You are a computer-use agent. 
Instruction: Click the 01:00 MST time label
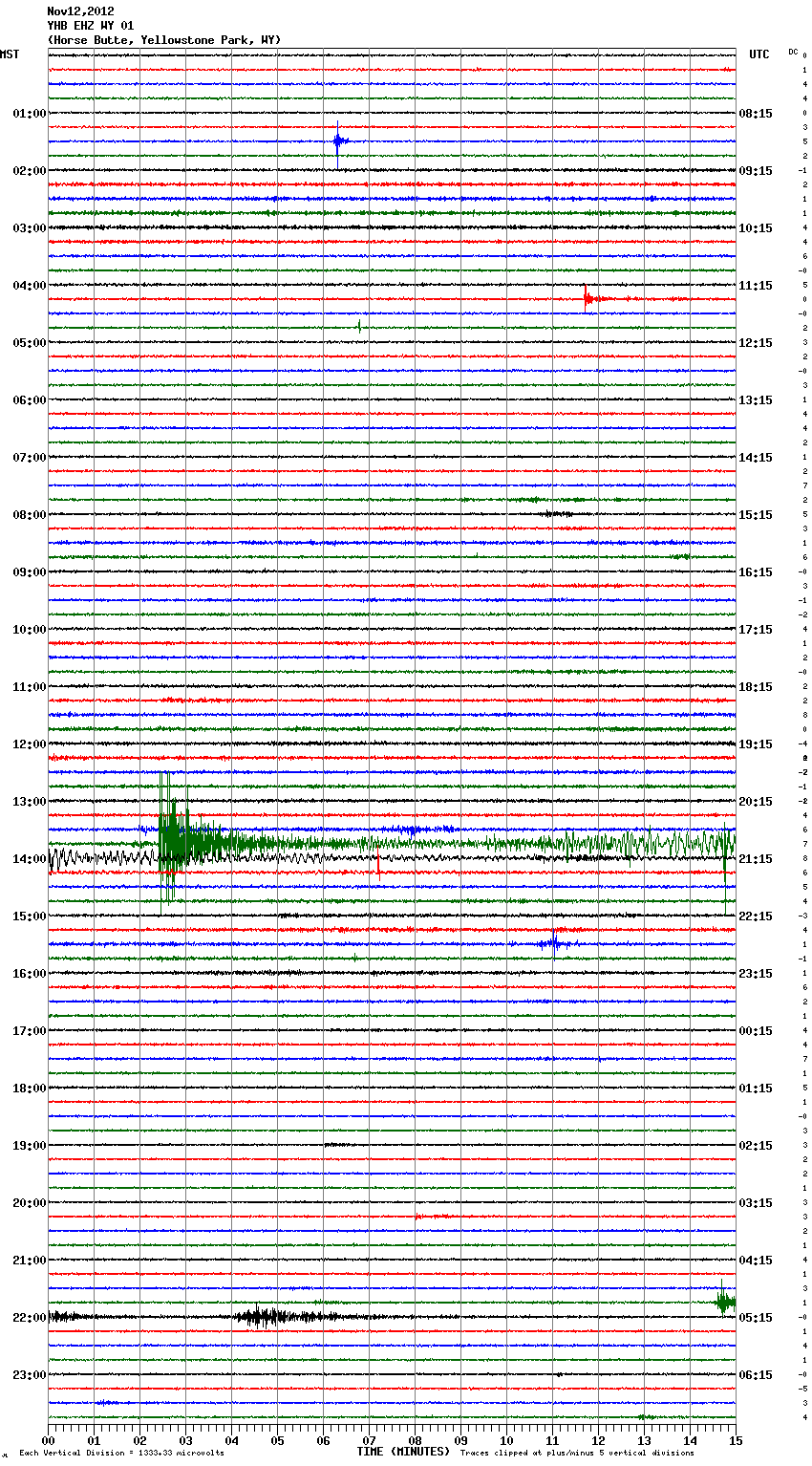(x=29, y=114)
